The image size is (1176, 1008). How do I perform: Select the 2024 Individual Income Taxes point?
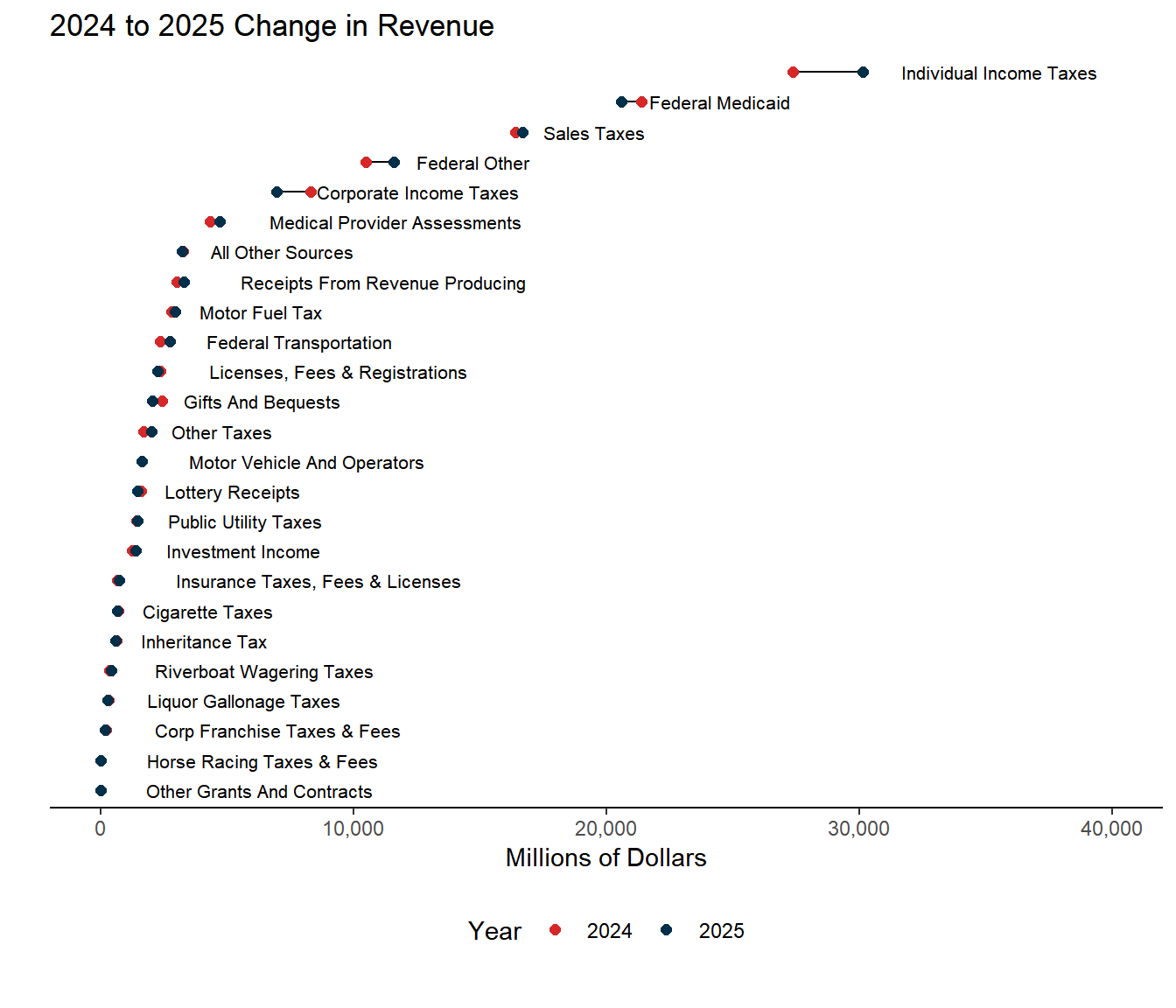[x=793, y=73]
